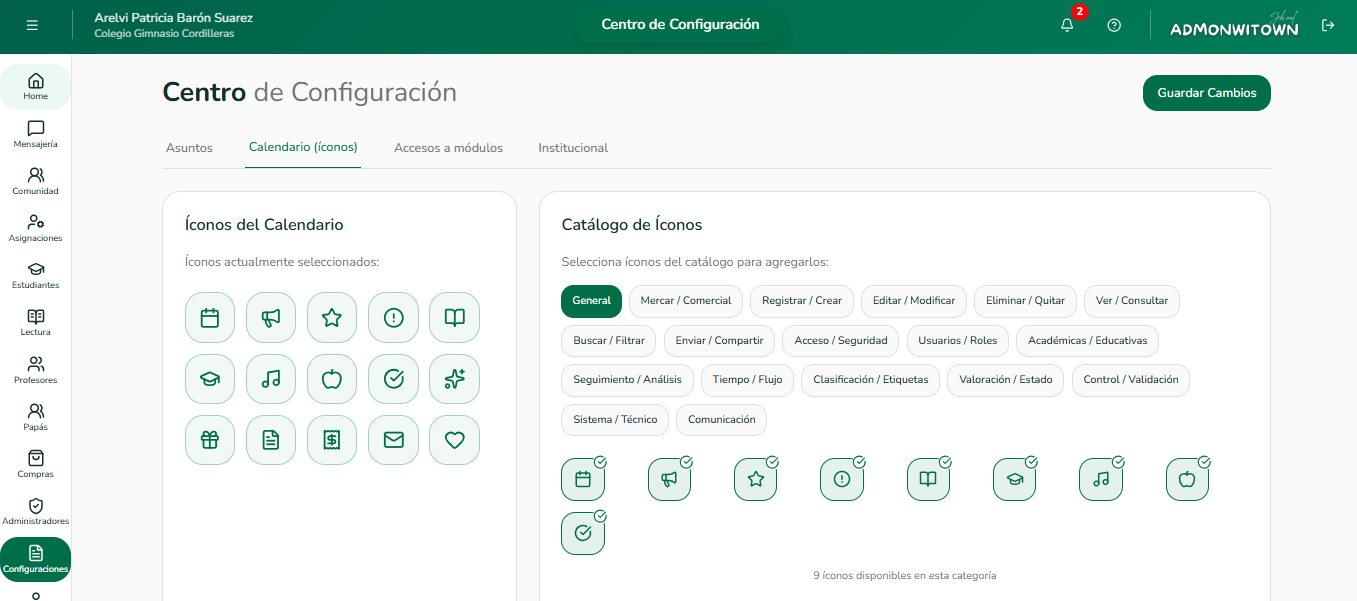The width and height of the screenshot is (1357, 601).
Task: Filter by Usuarios / Roles category
Action: click(958, 341)
